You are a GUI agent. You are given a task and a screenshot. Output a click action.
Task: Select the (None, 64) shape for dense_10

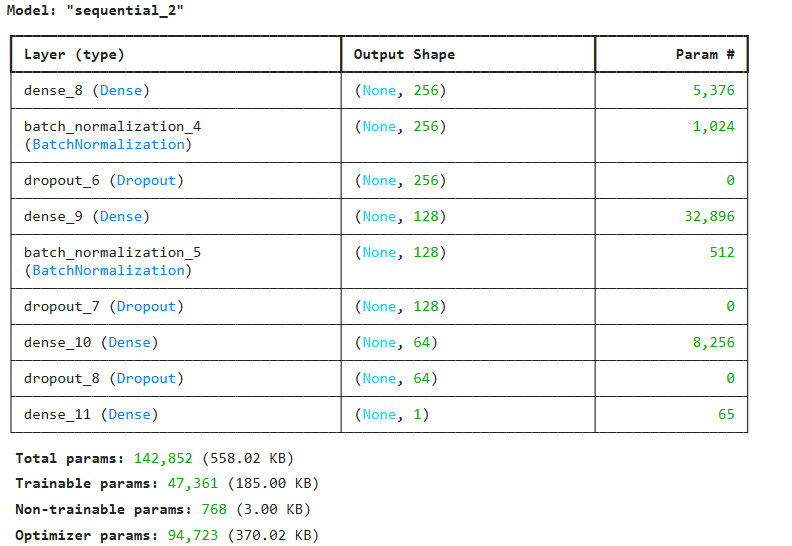point(395,342)
